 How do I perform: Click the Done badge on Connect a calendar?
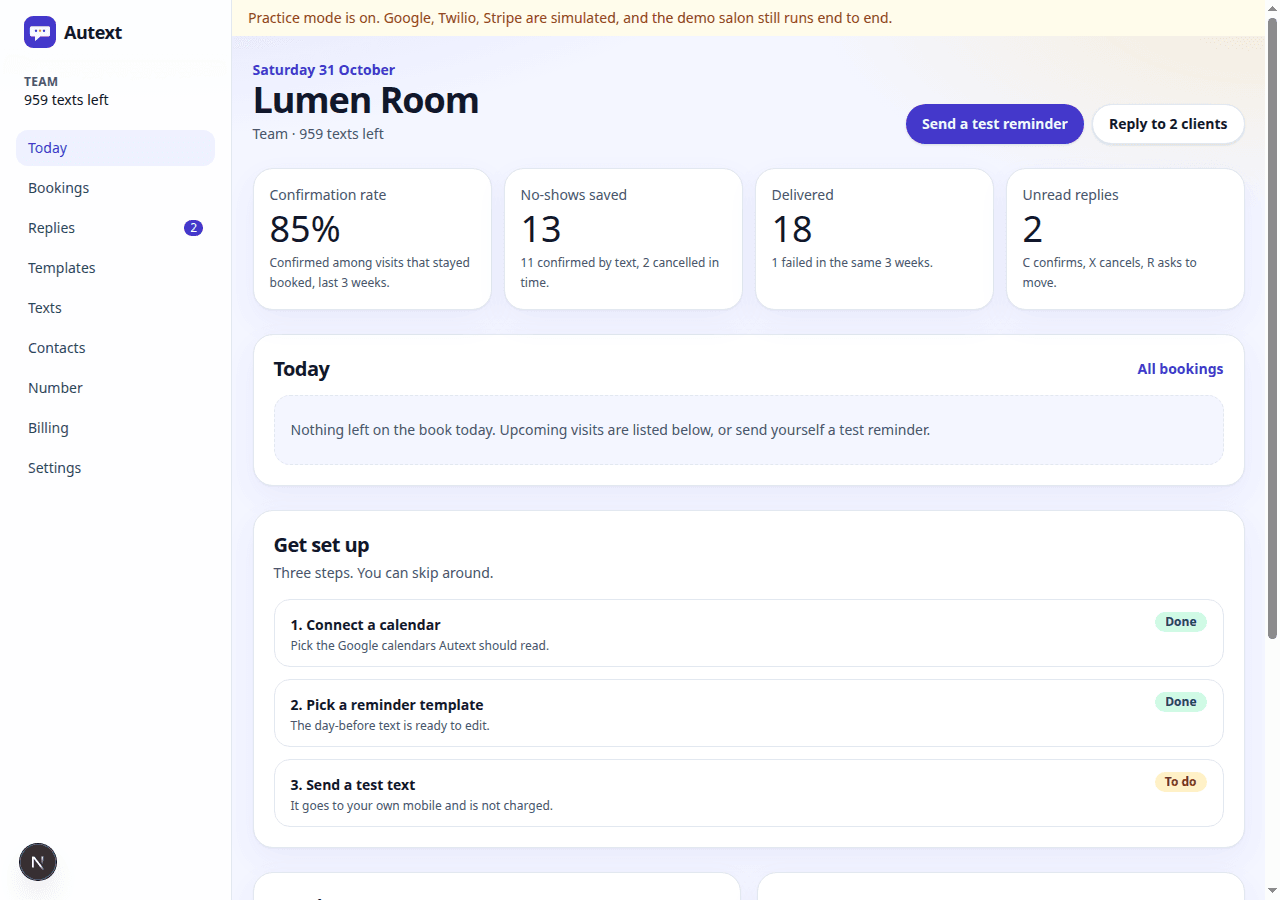(1181, 622)
